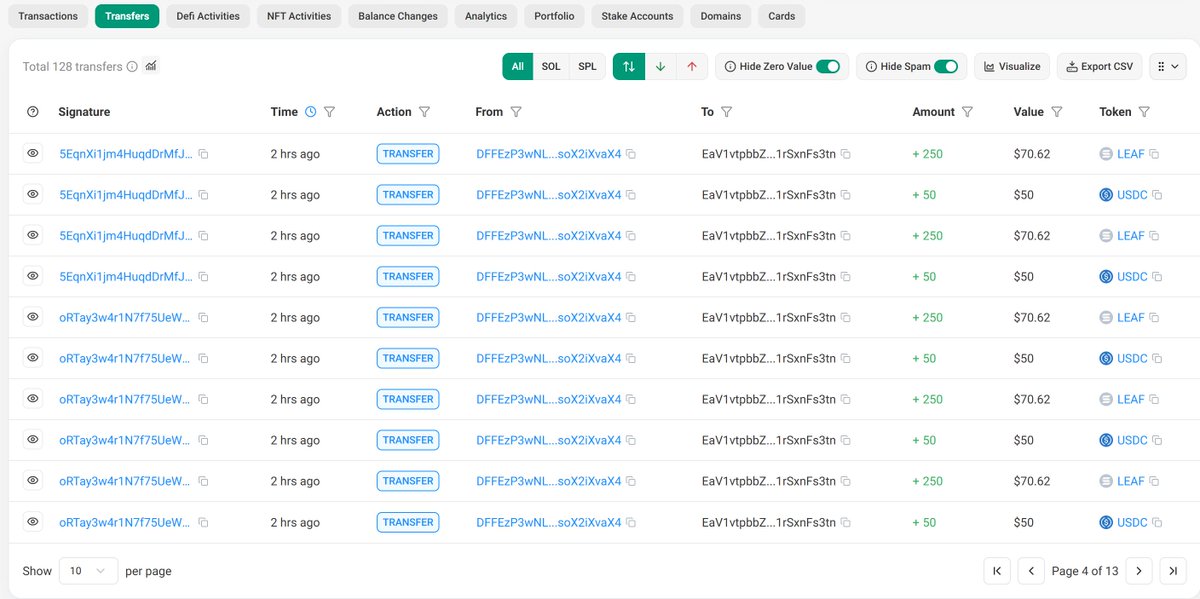Click the eye icon in the first table row
This screenshot has width=1200, height=599.
click(x=33, y=153)
